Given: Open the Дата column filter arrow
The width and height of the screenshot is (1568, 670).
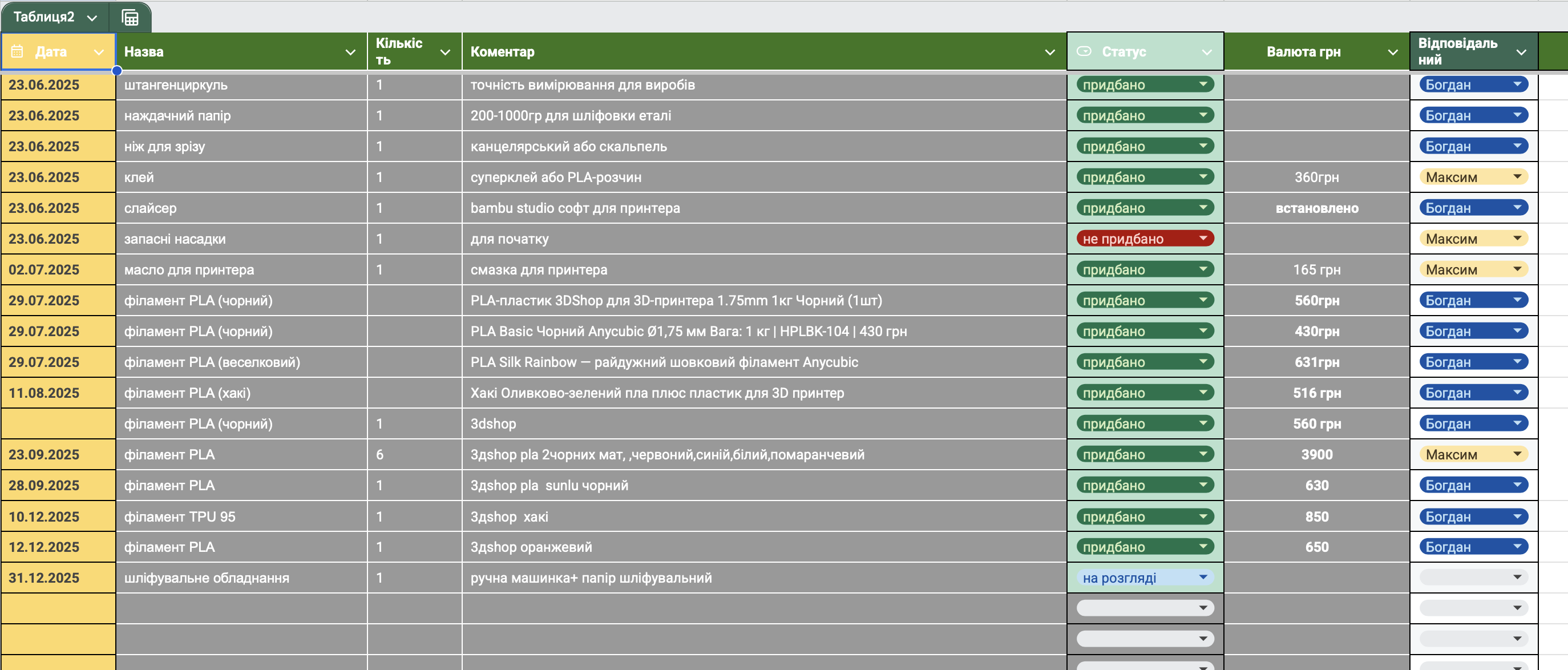Looking at the screenshot, I should tap(99, 53).
